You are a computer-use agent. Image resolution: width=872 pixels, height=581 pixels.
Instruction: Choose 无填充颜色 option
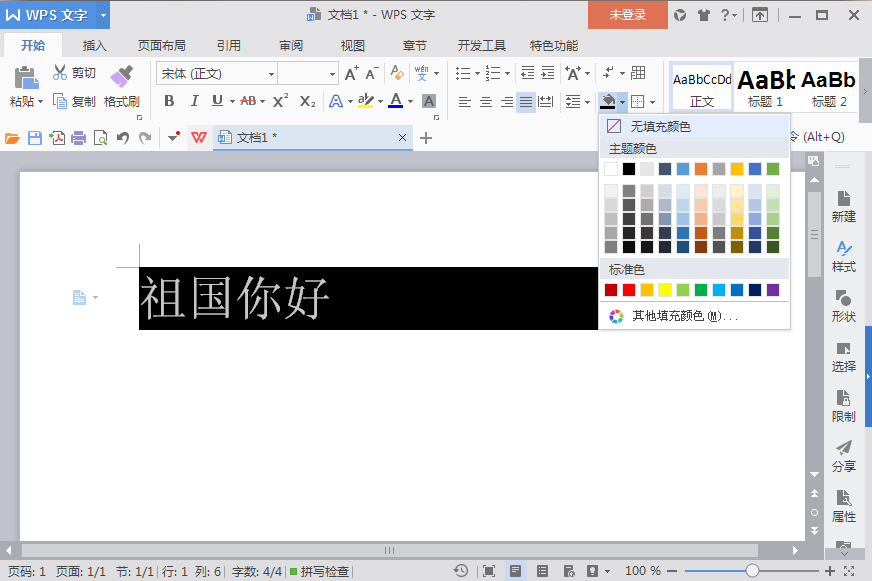click(x=695, y=126)
